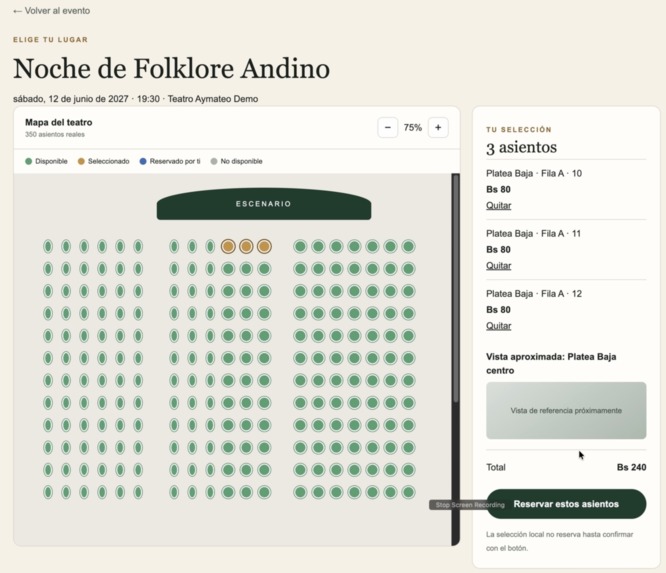Click the blue Reservado por ti legend dot
The width and height of the screenshot is (666, 573).
coord(143,161)
